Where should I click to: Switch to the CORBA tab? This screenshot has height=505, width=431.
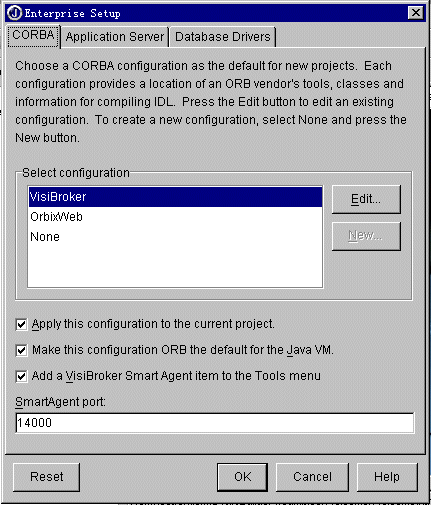coord(33,36)
